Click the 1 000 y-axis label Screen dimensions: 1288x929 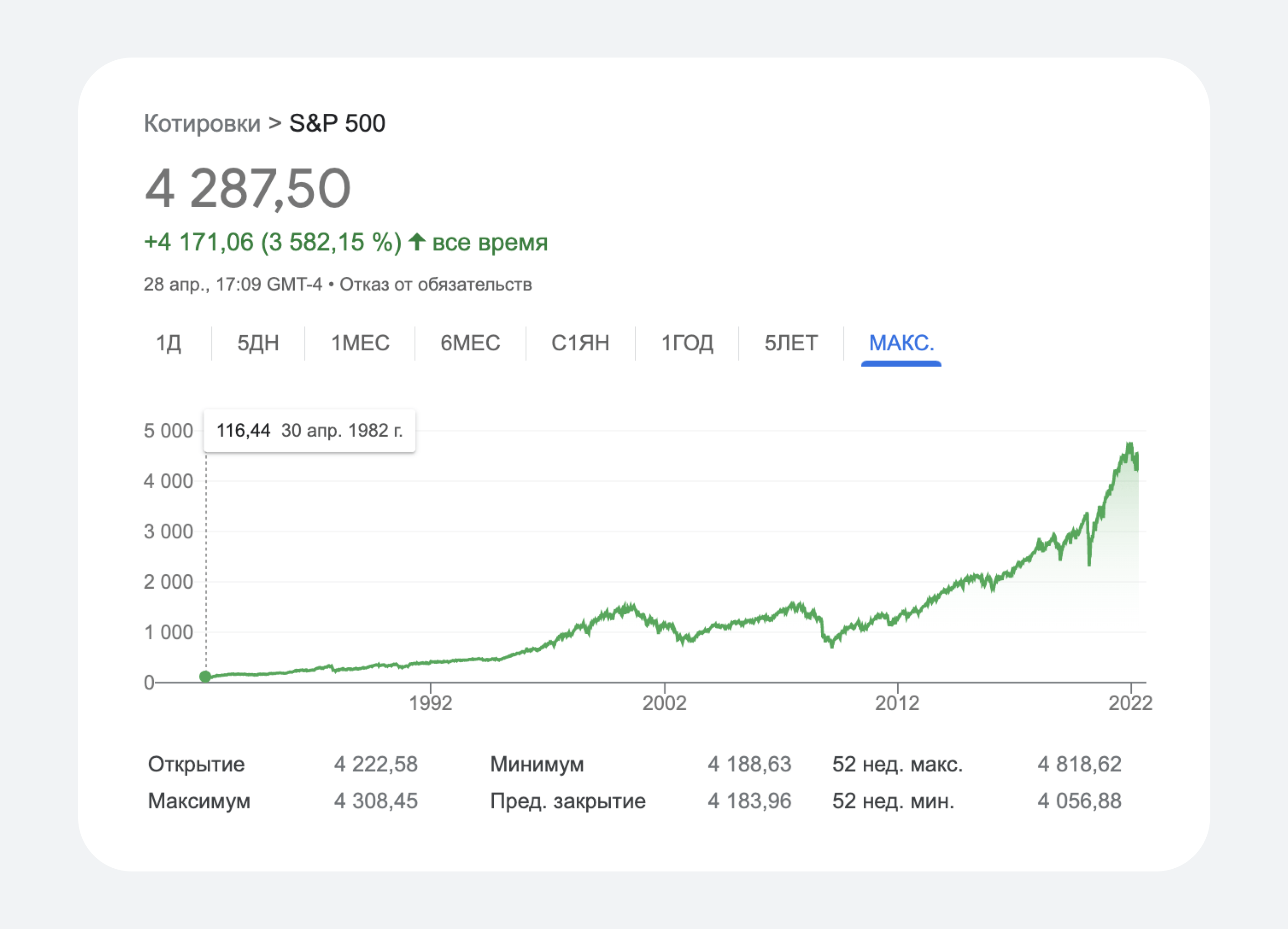tap(169, 632)
